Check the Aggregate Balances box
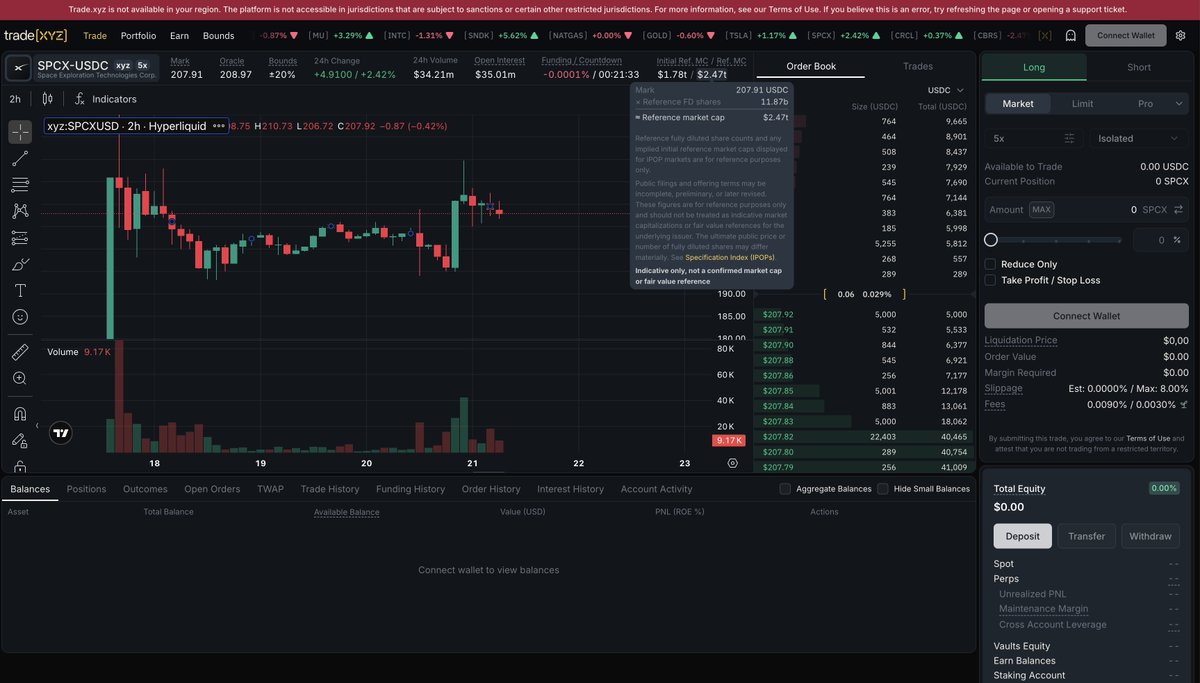This screenshot has height=683, width=1200. pos(785,489)
